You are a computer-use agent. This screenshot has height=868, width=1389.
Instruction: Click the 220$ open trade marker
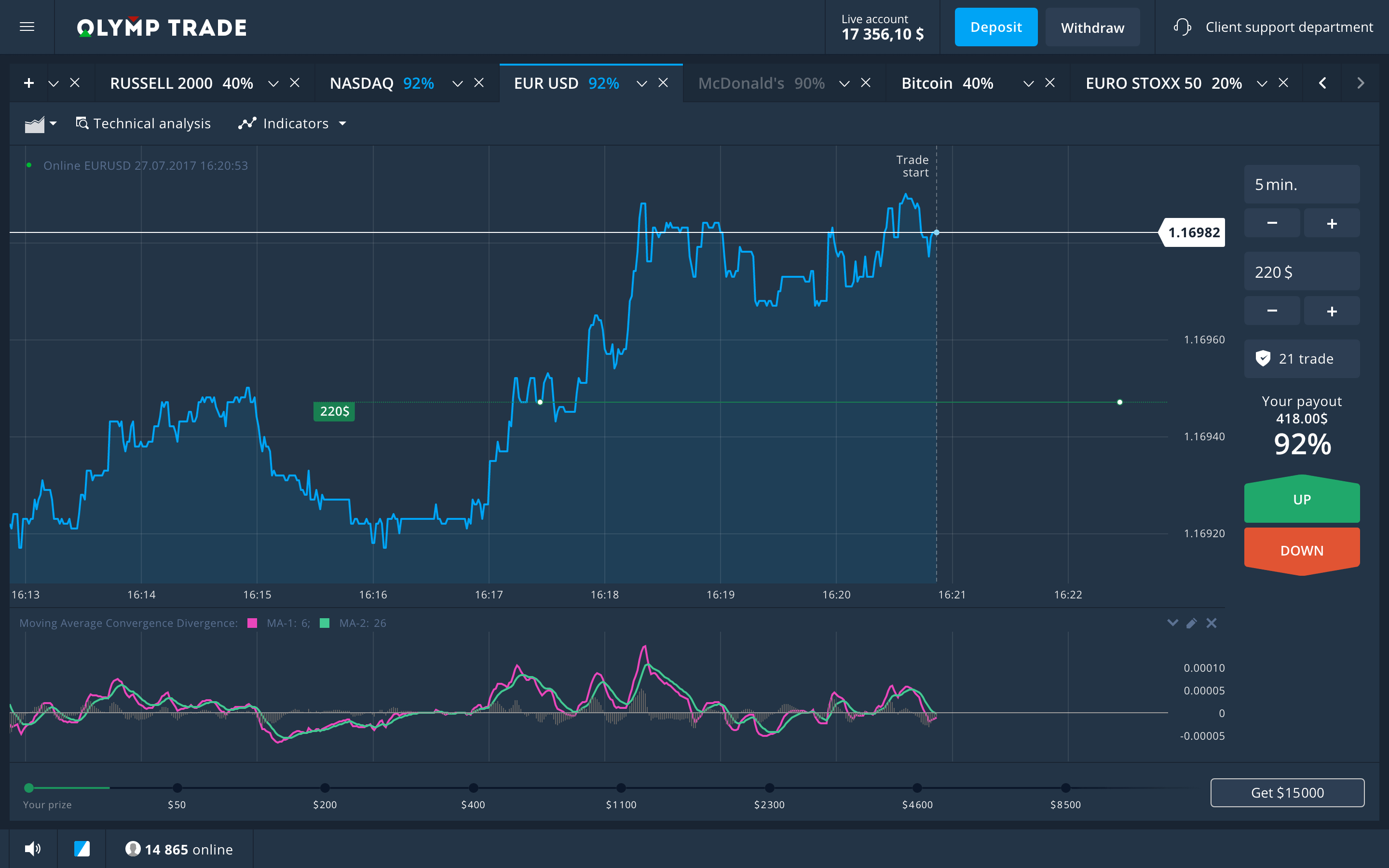334,411
